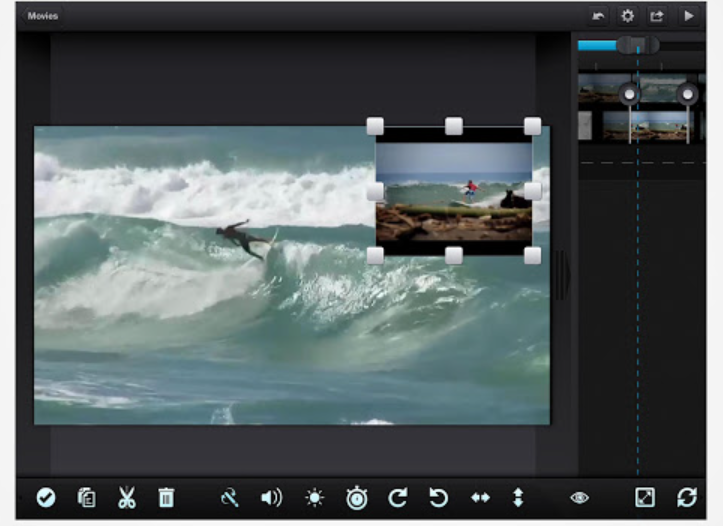Open the stopwatch speed control
The width and height of the screenshot is (723, 526).
pyautogui.click(x=357, y=498)
